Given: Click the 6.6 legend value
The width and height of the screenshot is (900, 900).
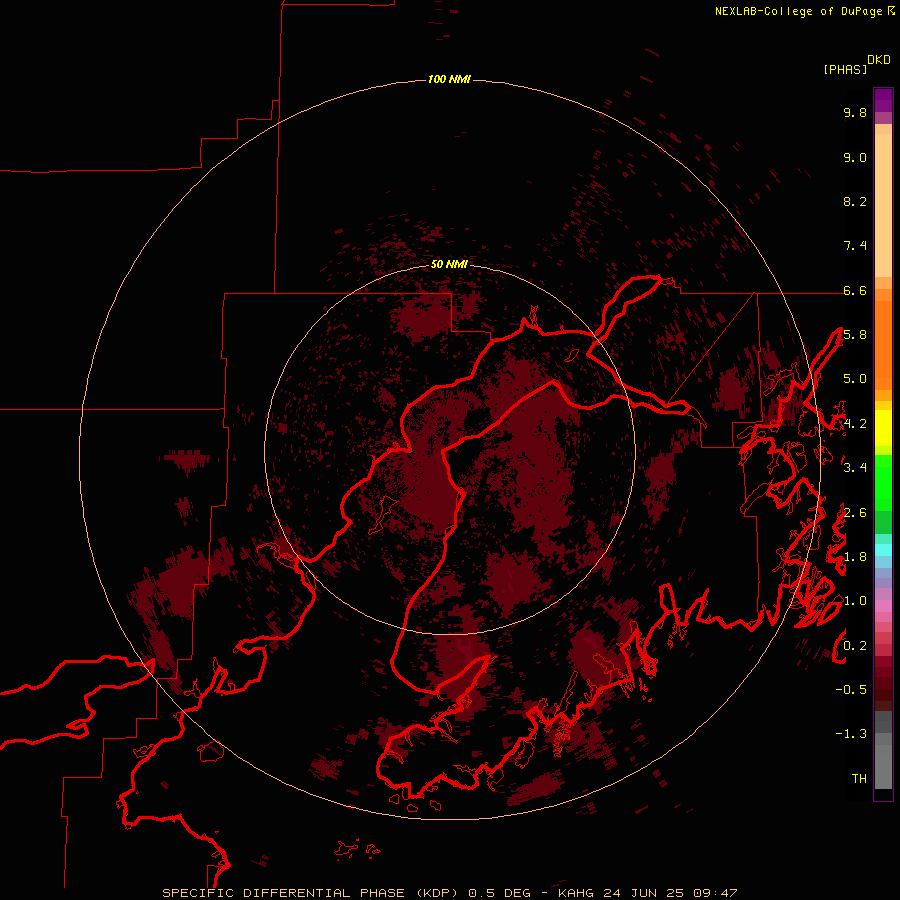Looking at the screenshot, I should pos(855,290).
